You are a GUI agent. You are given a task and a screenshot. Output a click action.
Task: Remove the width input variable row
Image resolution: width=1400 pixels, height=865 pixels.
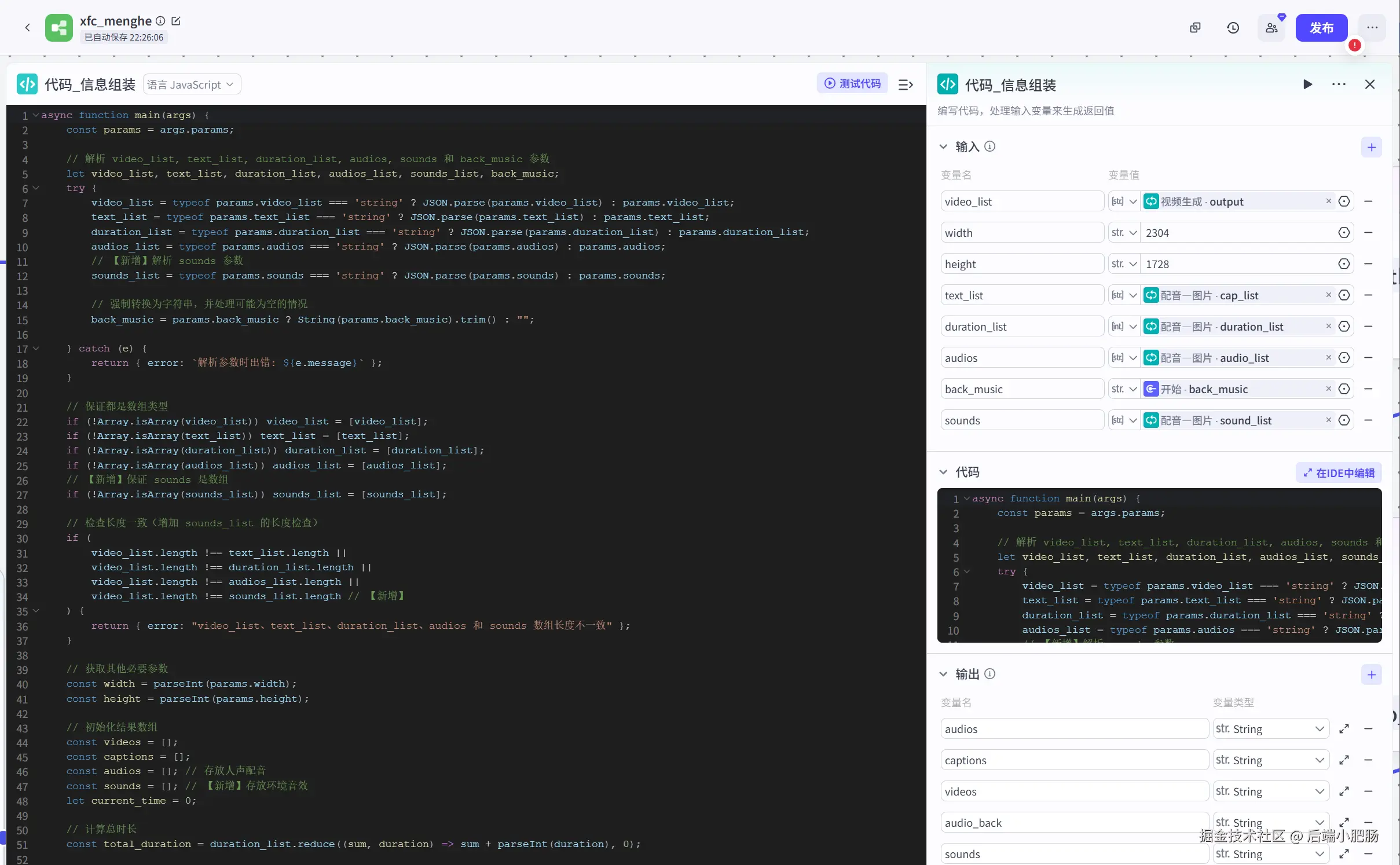click(x=1368, y=233)
